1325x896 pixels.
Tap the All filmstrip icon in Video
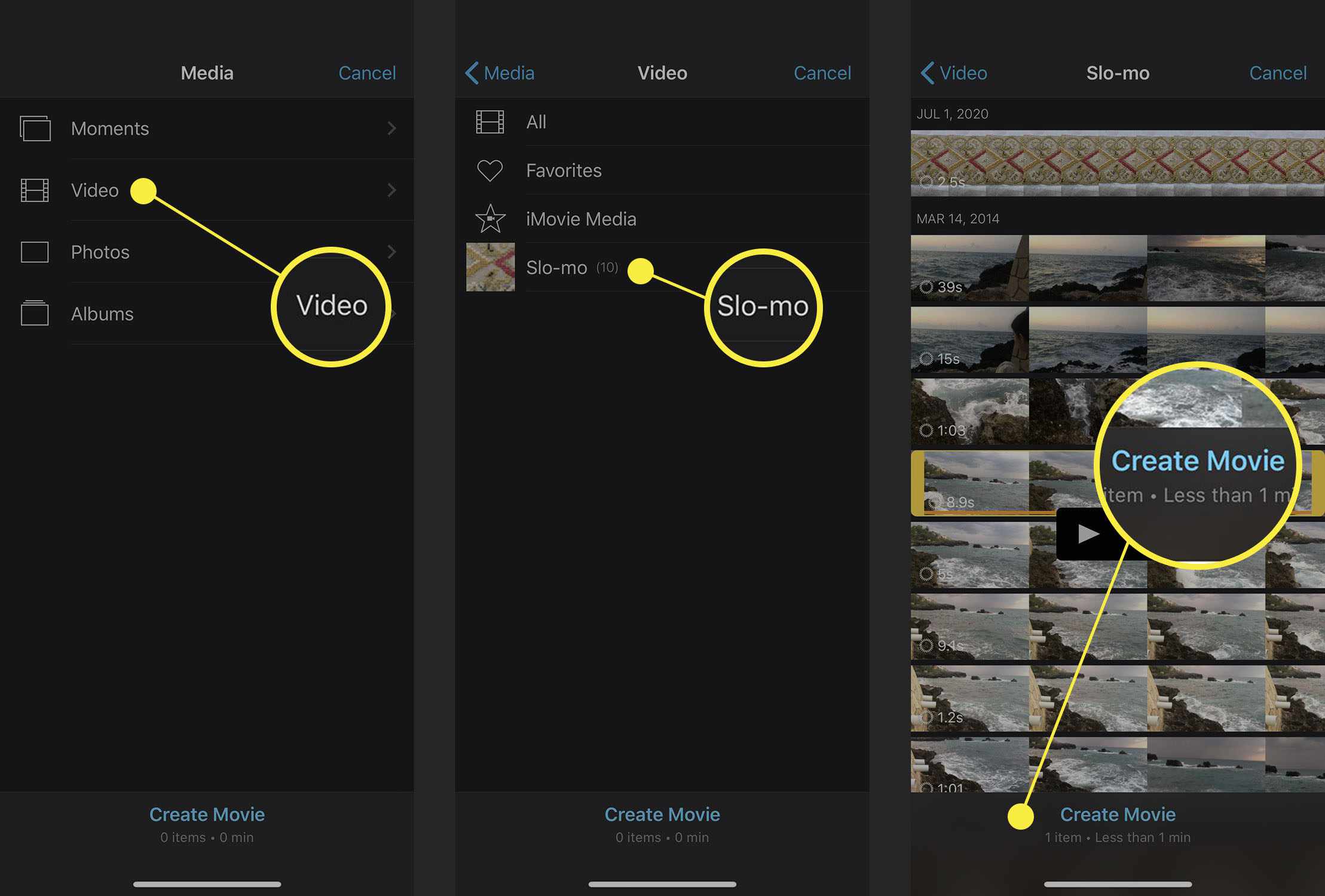(x=489, y=122)
